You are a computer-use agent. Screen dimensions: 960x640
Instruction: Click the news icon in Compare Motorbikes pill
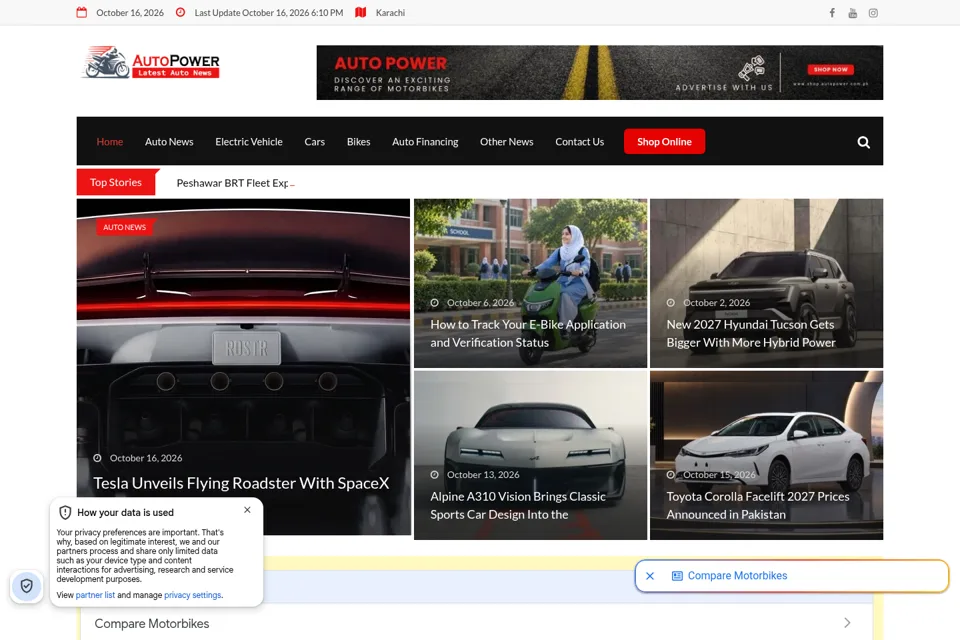coord(677,576)
